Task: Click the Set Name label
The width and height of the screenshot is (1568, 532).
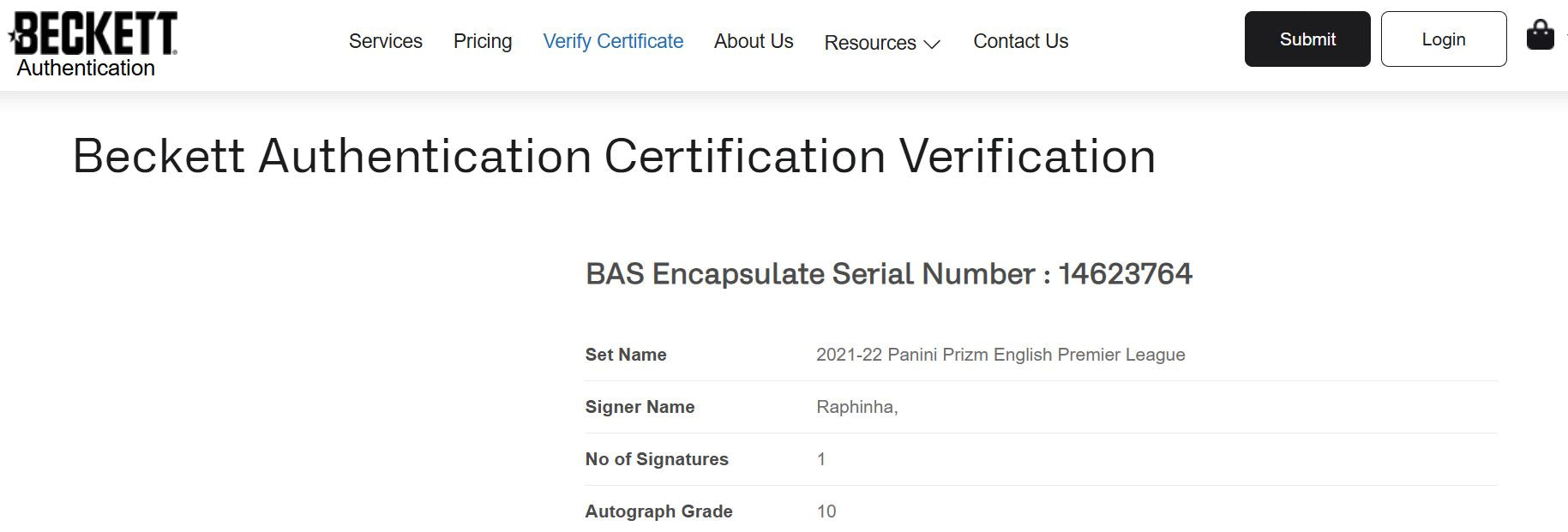Action: [x=626, y=355]
